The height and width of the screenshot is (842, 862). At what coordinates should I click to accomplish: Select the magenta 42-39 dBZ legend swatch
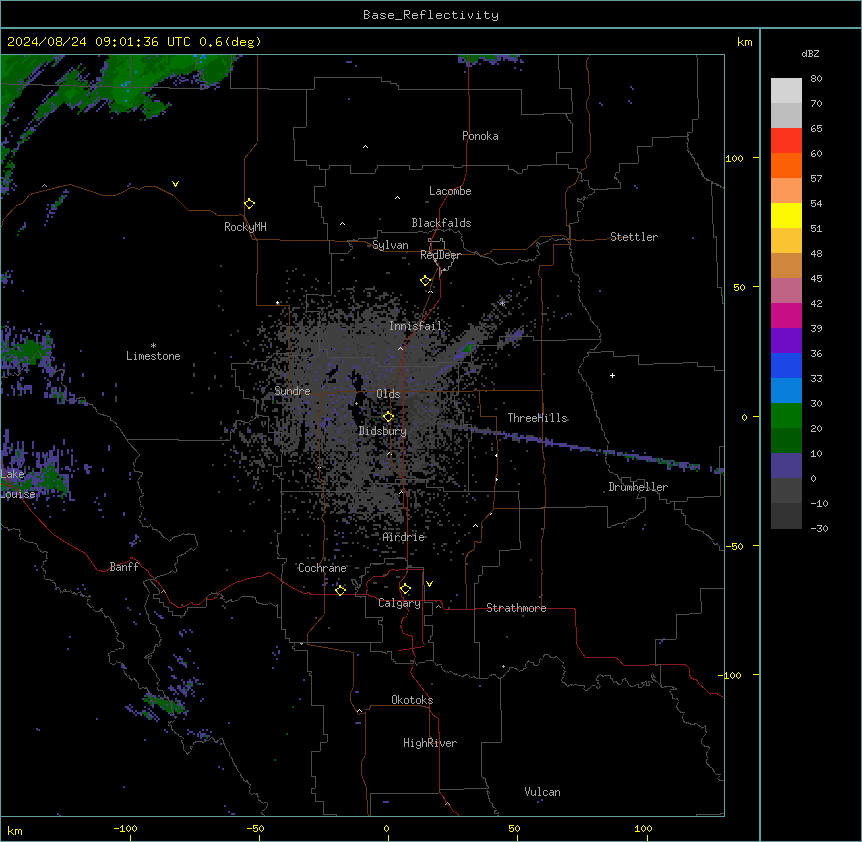(786, 315)
